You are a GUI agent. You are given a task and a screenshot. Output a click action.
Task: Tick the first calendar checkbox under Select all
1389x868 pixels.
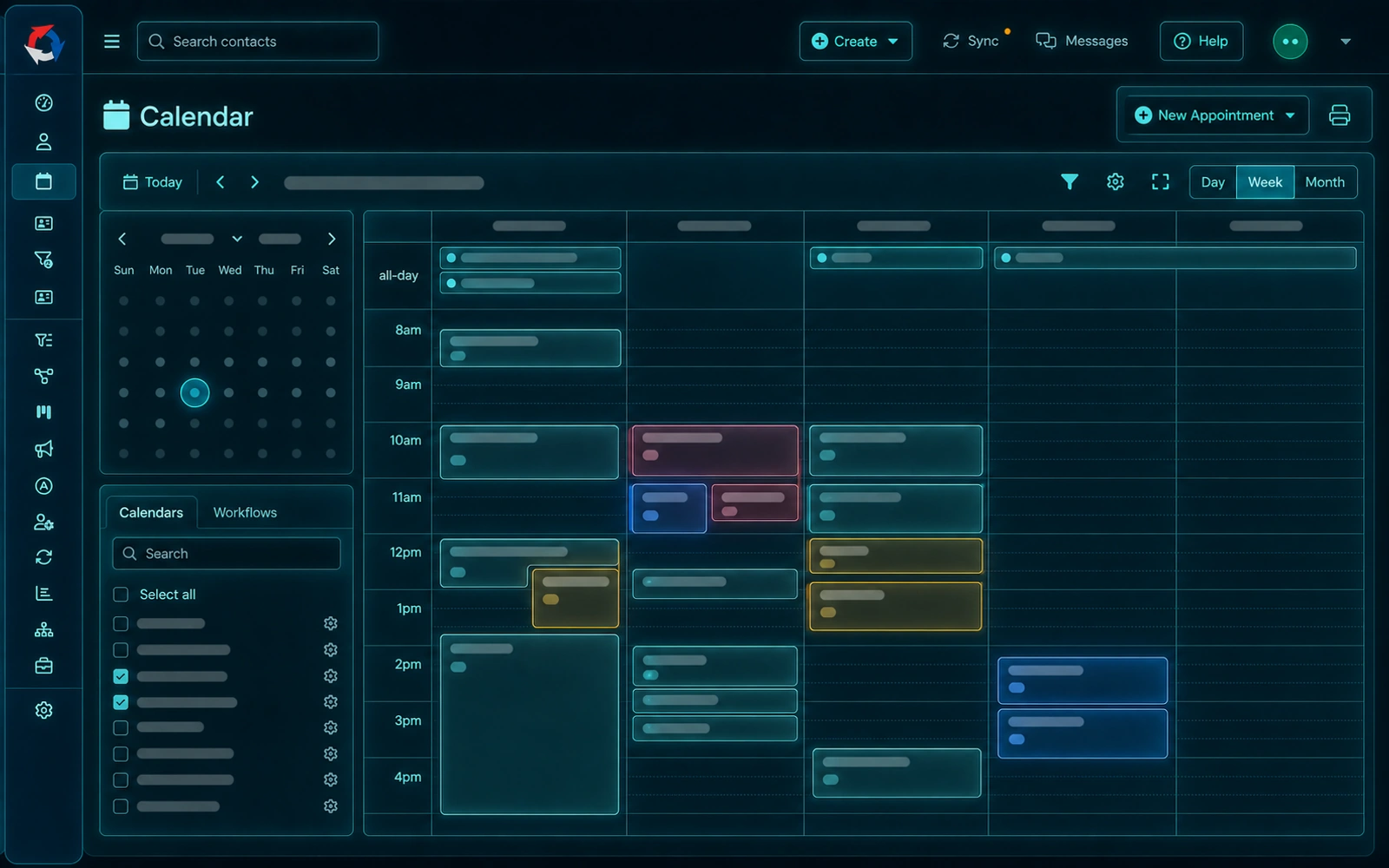click(121, 624)
